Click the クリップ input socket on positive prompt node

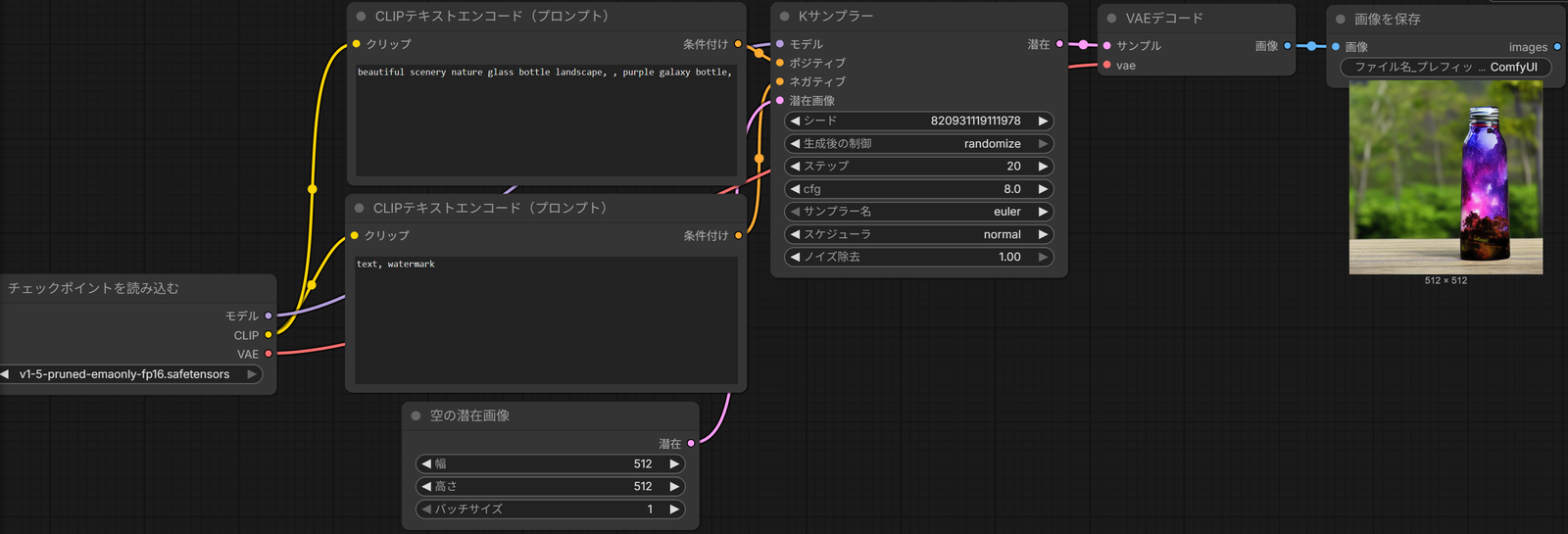[x=357, y=44]
